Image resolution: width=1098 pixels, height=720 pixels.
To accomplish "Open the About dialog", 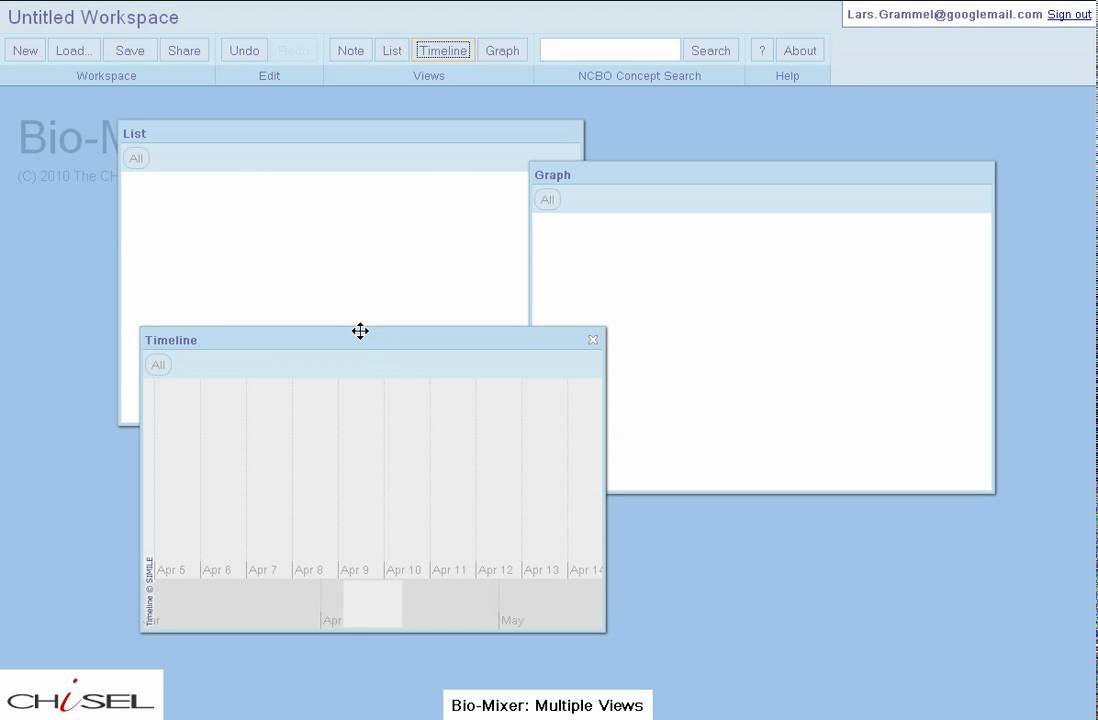I will [x=800, y=50].
